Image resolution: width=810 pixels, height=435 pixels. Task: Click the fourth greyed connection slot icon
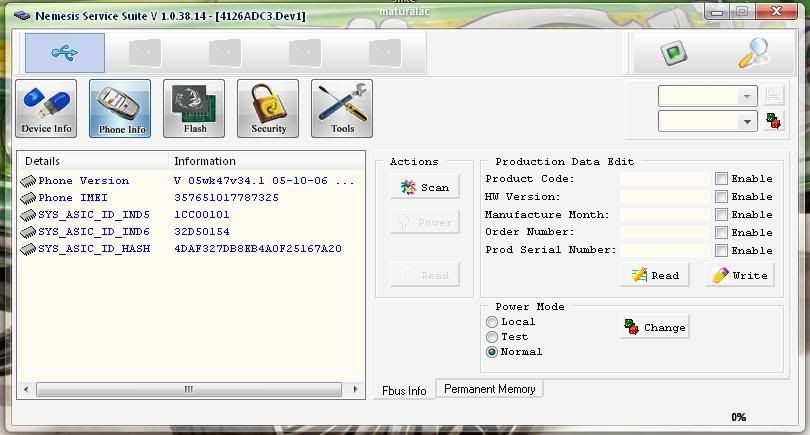[305, 53]
